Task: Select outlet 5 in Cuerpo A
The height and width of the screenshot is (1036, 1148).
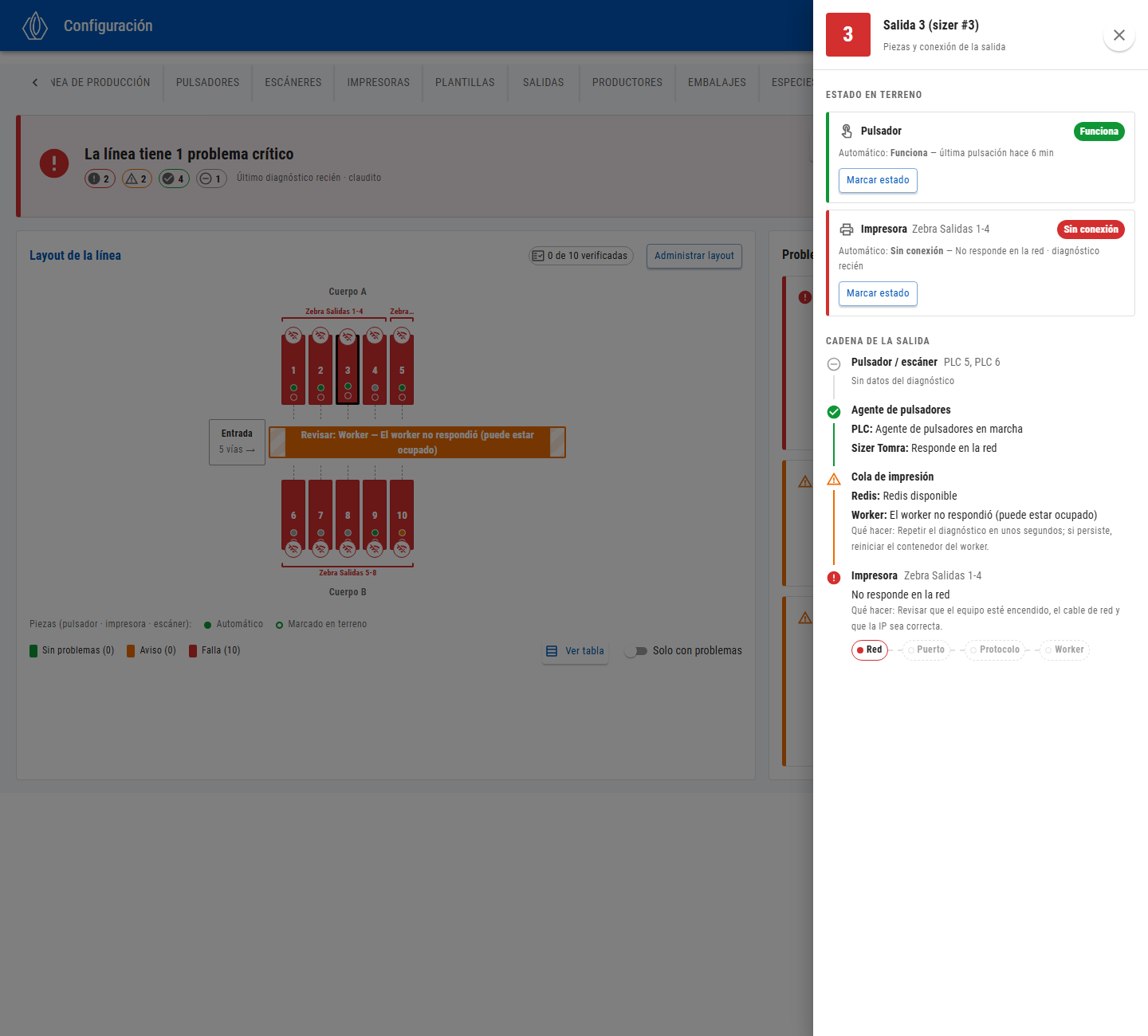Action: tap(402, 370)
